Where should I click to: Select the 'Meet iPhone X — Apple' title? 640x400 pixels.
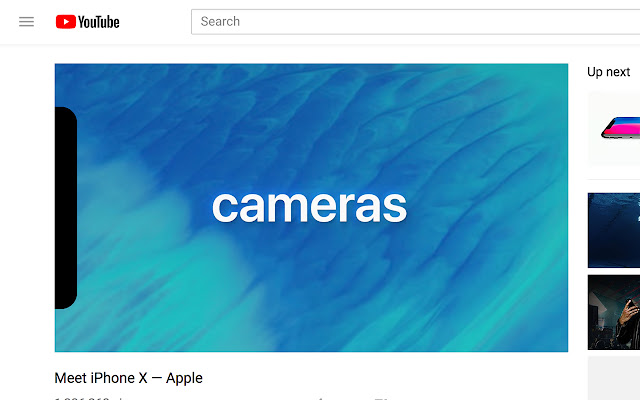(129, 378)
